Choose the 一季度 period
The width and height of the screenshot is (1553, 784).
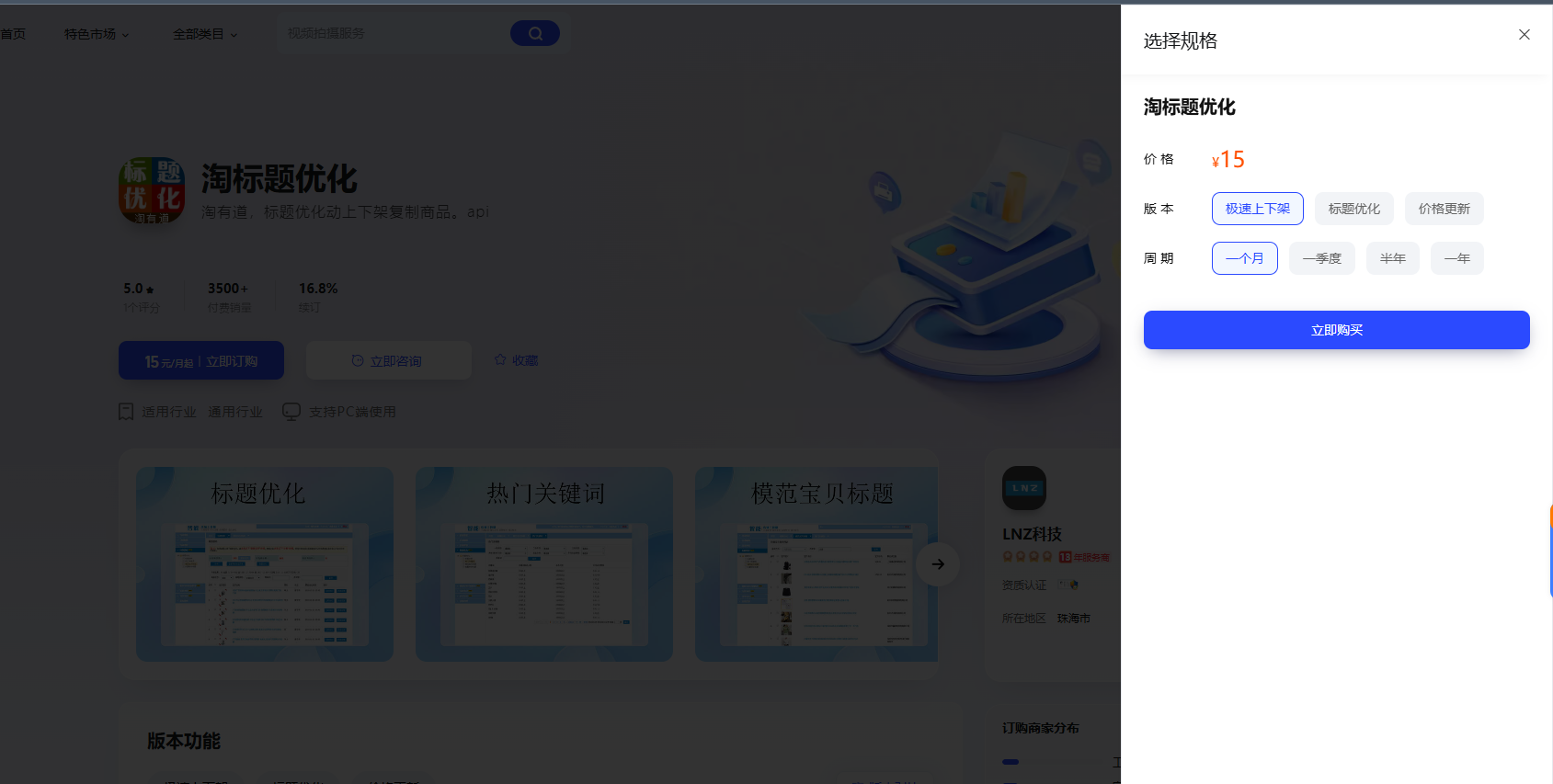coord(1321,258)
